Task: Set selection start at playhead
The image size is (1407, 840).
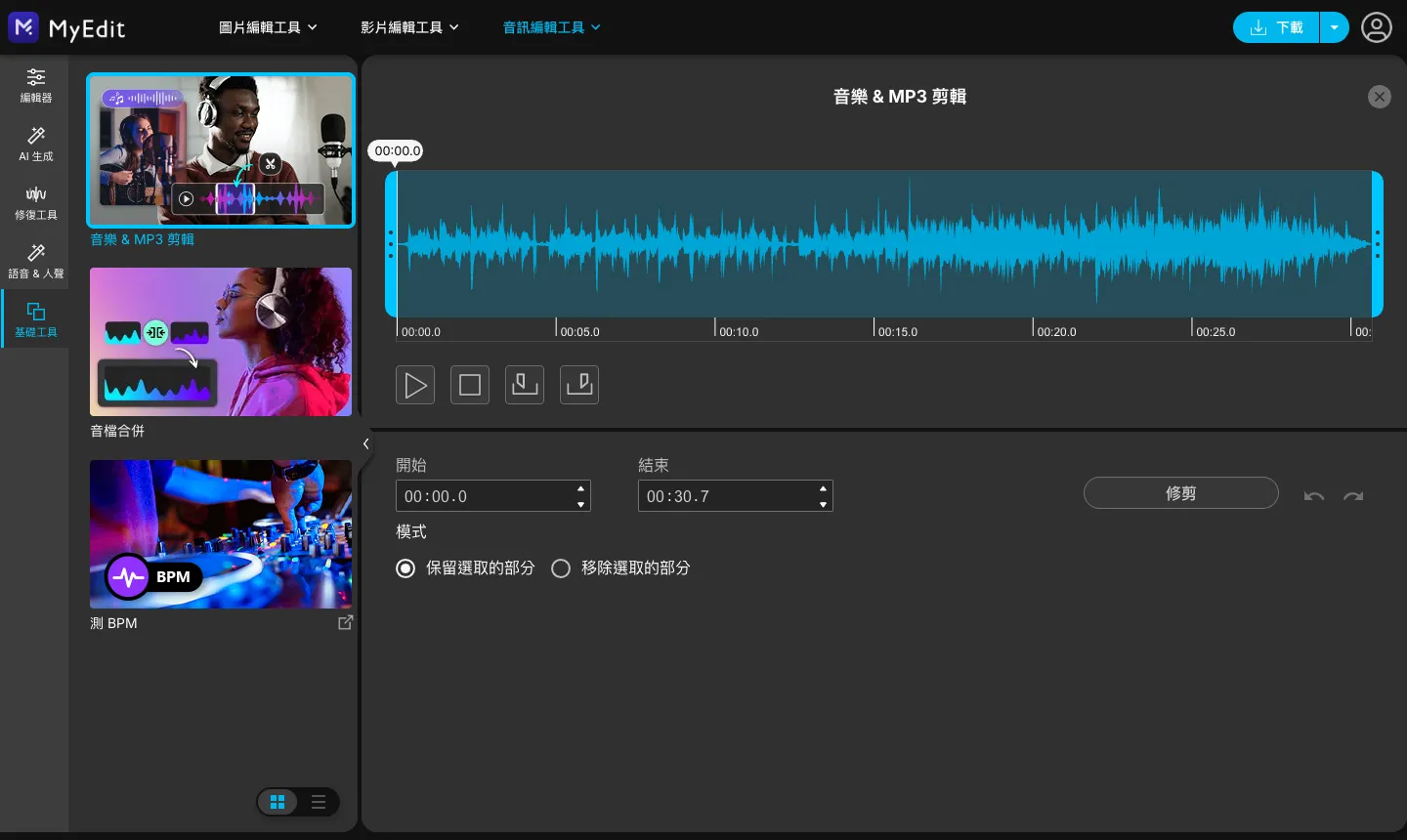Action: pos(525,385)
